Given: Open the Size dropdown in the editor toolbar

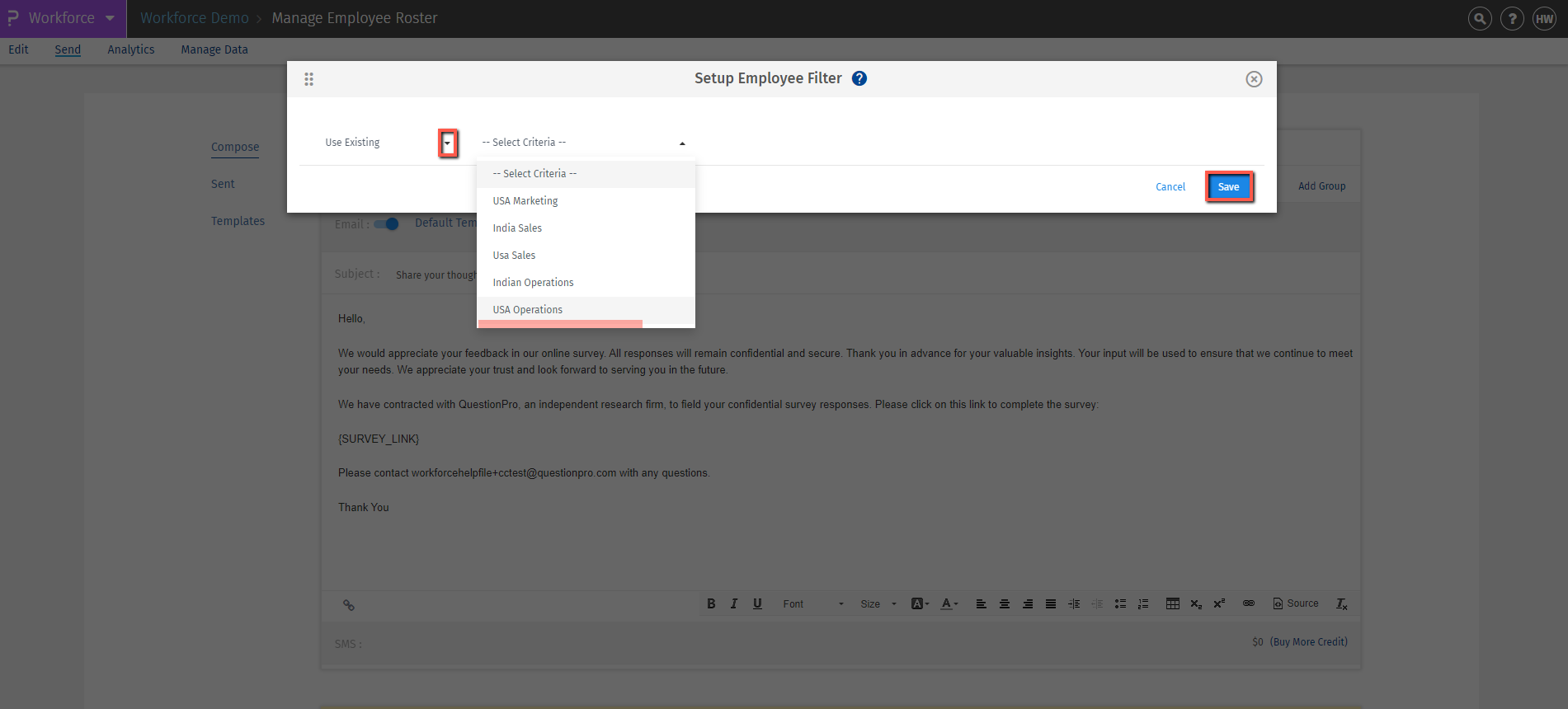Looking at the screenshot, I should pyautogui.click(x=878, y=603).
